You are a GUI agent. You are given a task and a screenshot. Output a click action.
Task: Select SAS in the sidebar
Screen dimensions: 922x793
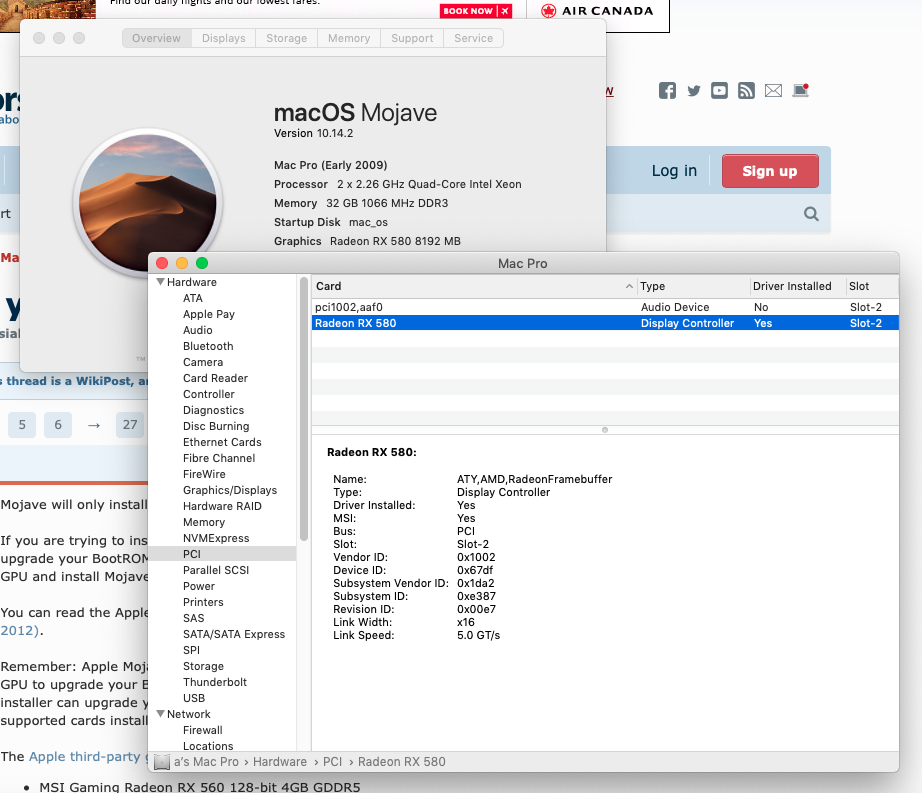point(193,618)
